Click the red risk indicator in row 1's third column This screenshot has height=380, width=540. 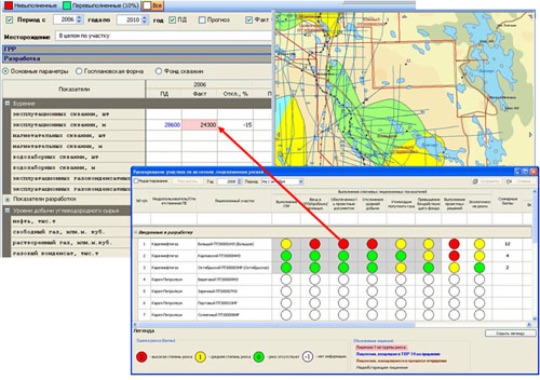(343, 244)
